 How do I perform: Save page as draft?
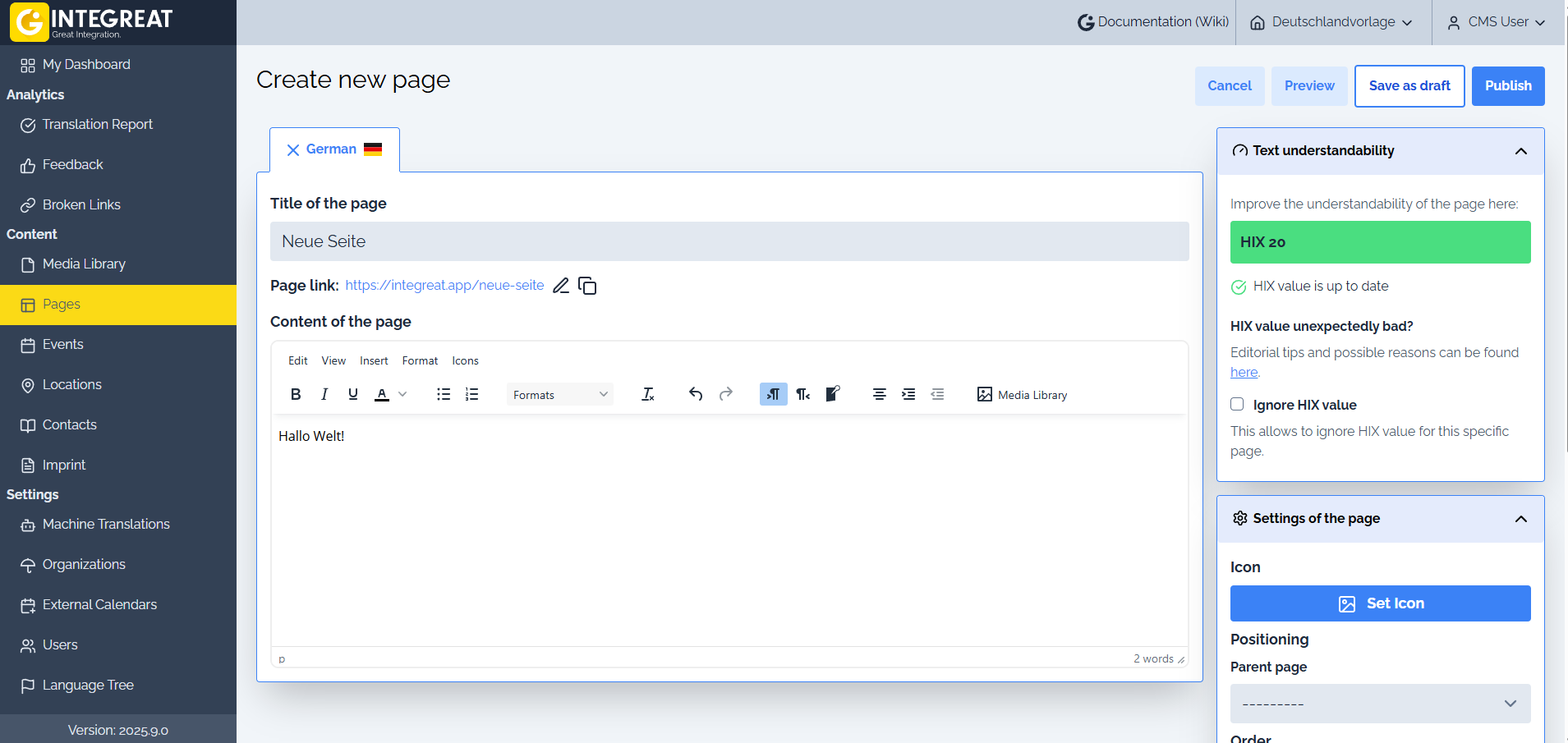1409,86
